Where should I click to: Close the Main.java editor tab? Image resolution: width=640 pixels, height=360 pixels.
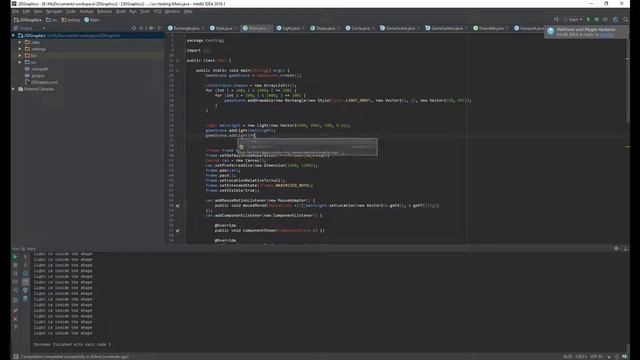tap(269, 29)
